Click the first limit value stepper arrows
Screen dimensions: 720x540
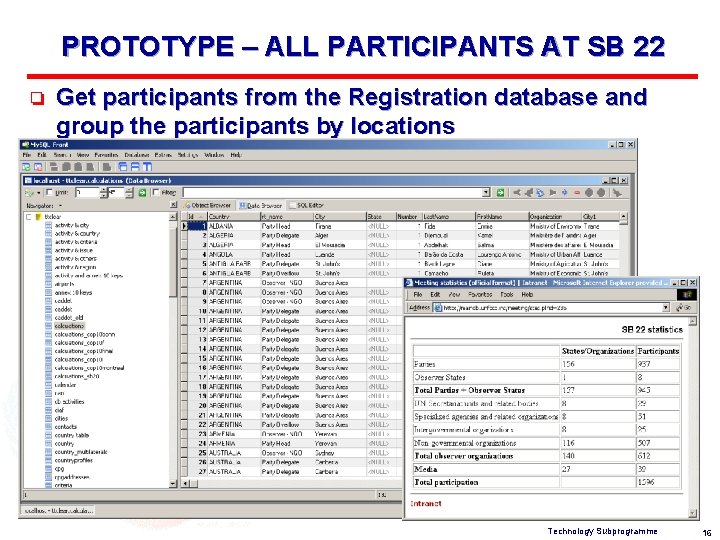(104, 192)
